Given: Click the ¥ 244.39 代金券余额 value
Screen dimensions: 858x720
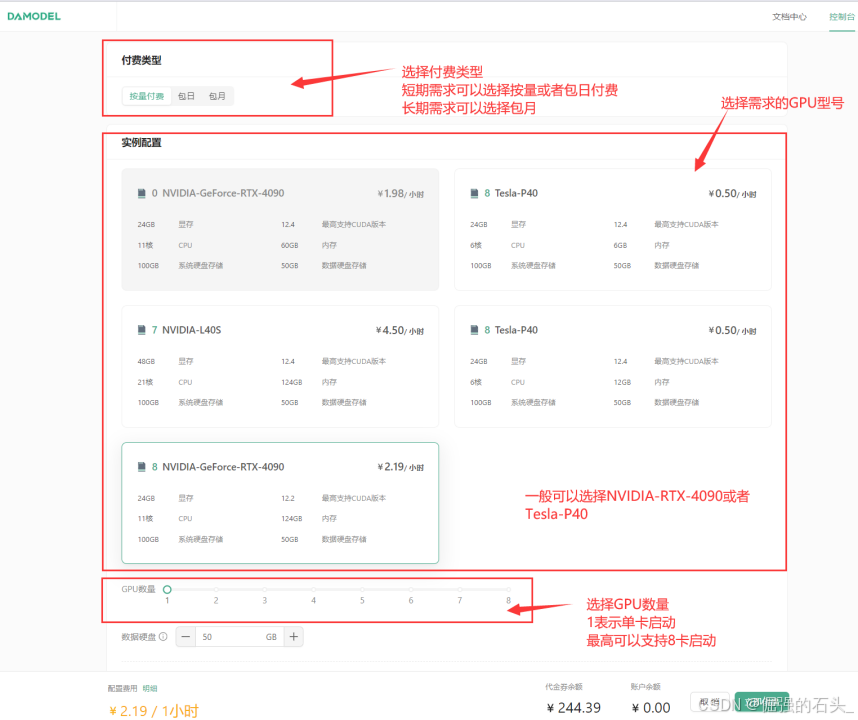Looking at the screenshot, I should [573, 707].
